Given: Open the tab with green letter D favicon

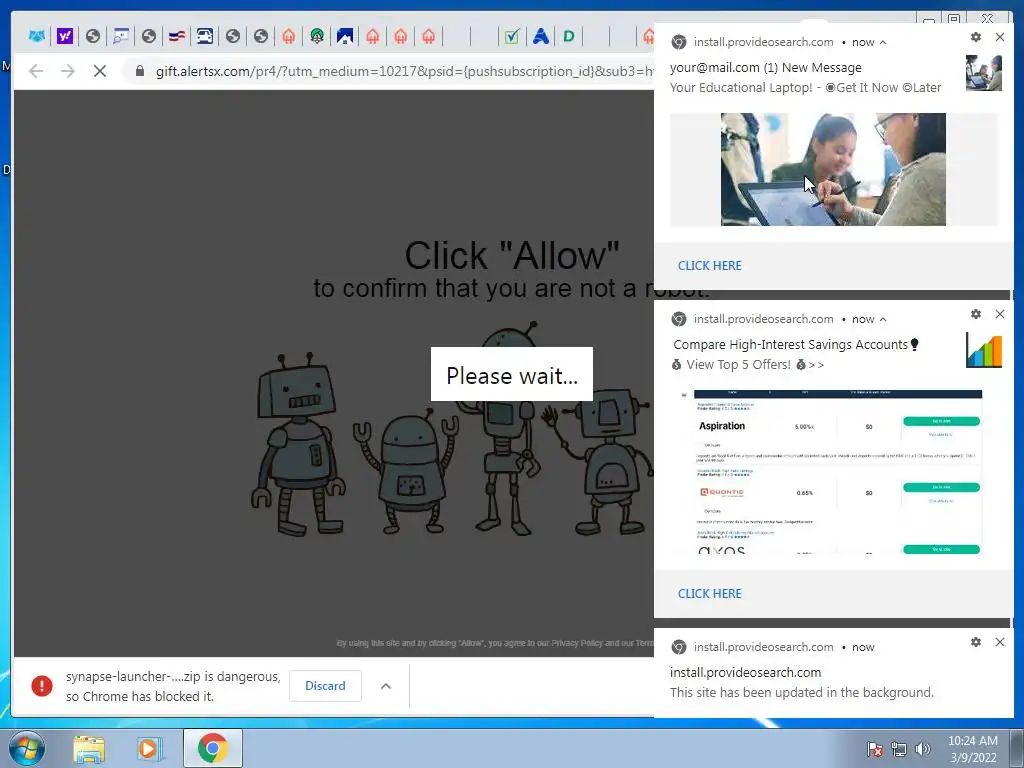Looking at the screenshot, I should (x=569, y=36).
